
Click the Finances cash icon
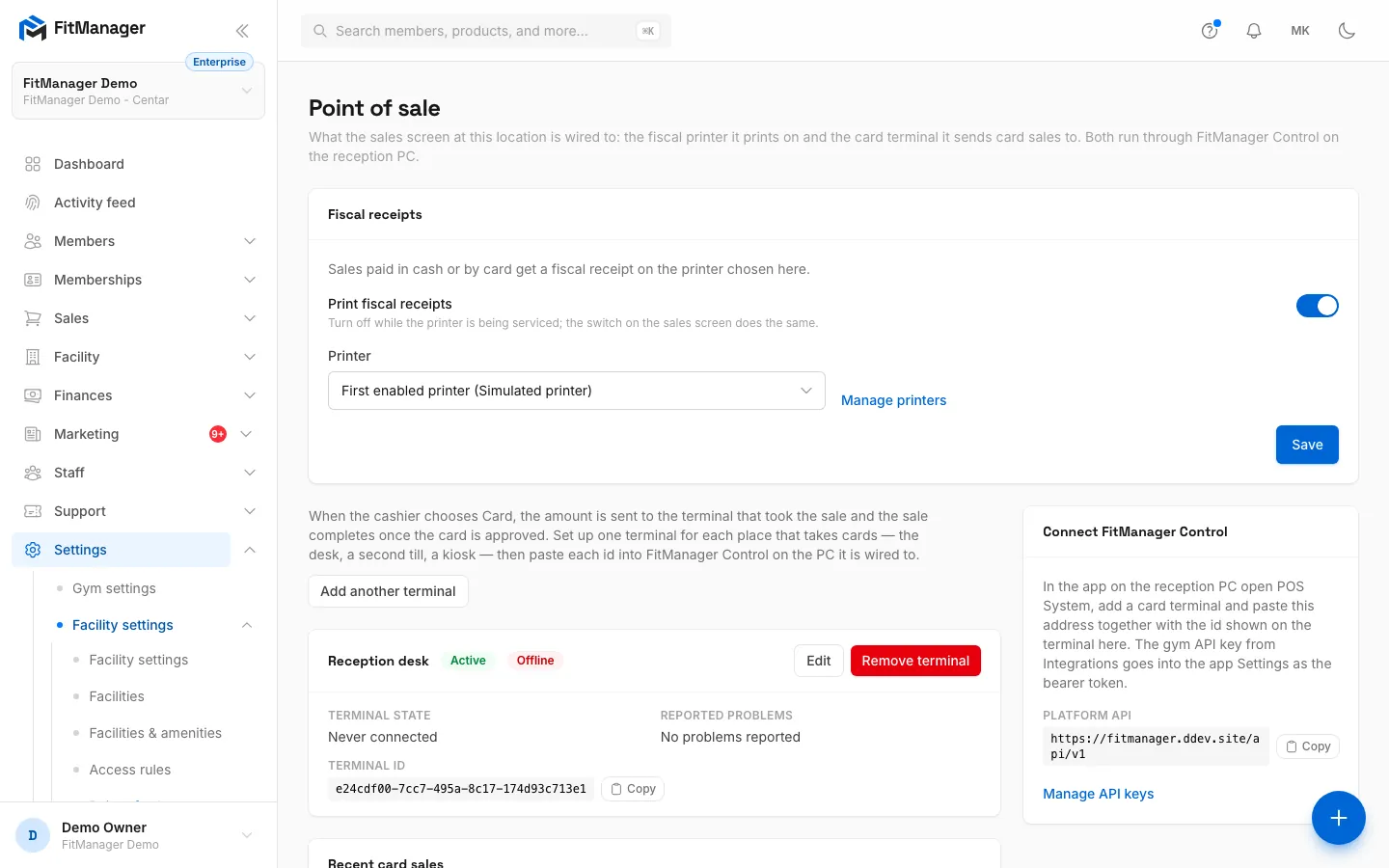pos(33,395)
